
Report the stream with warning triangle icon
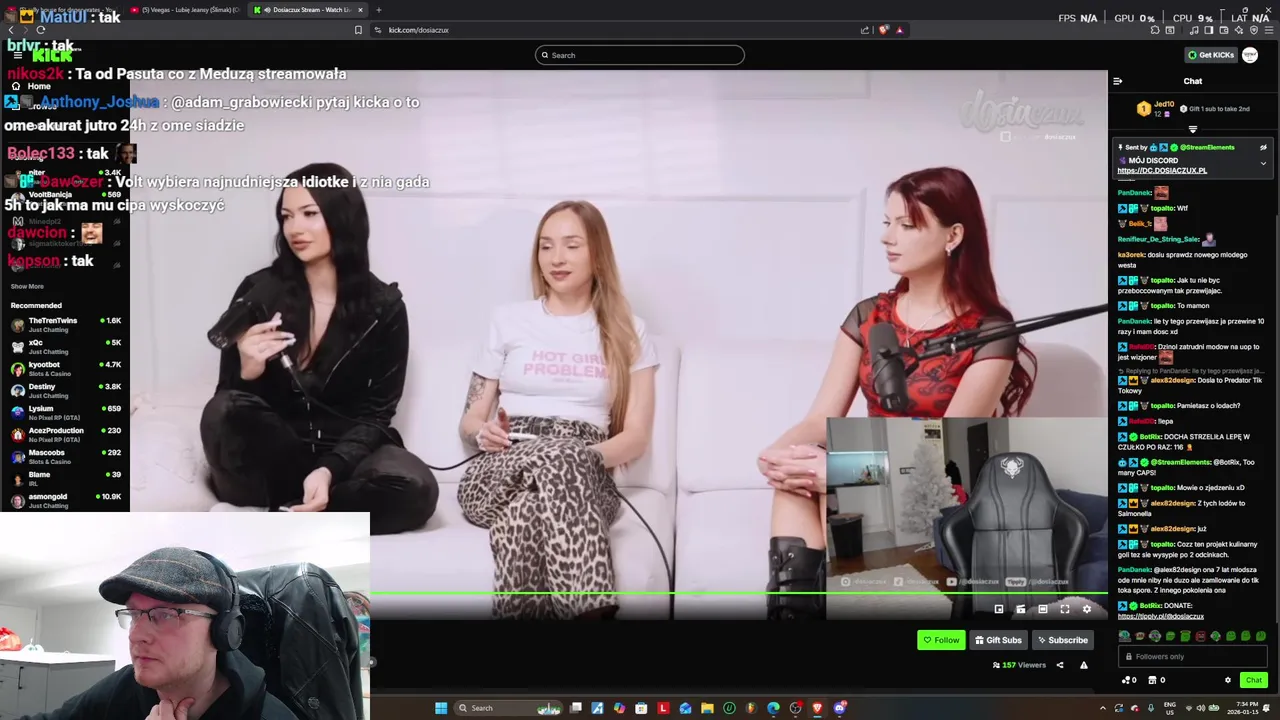coord(1083,665)
